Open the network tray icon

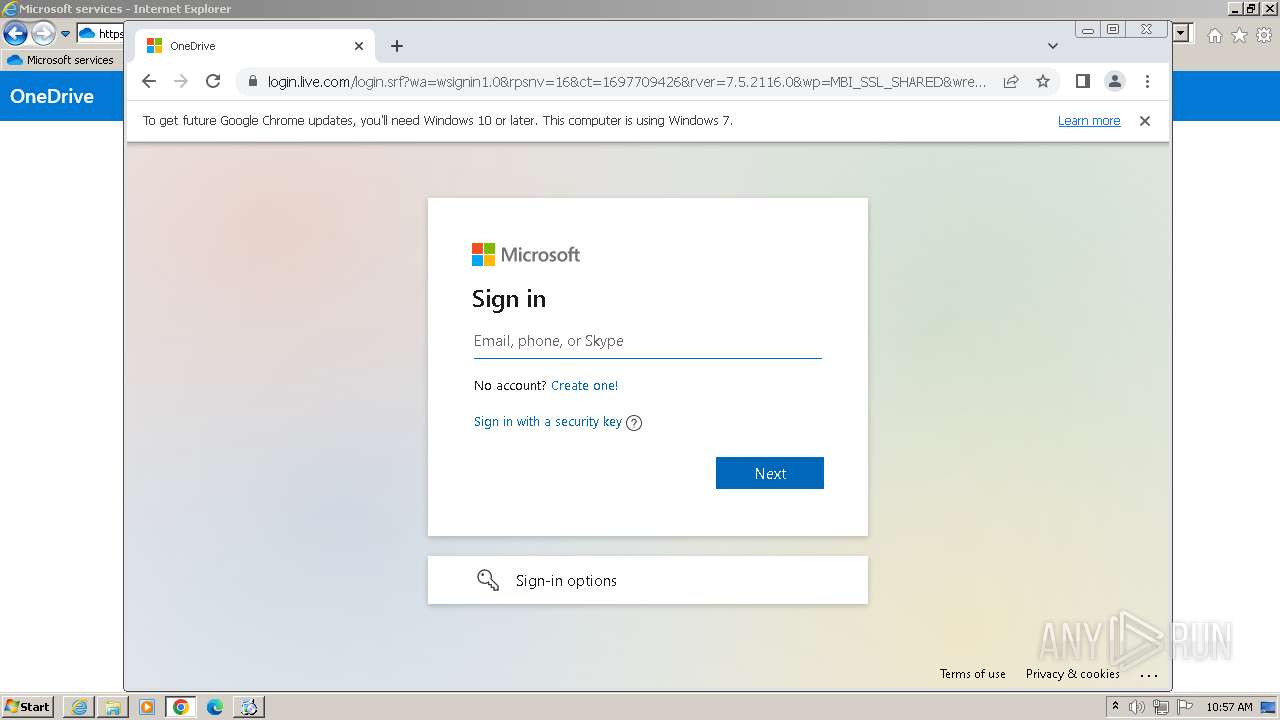pyautogui.click(x=1161, y=707)
